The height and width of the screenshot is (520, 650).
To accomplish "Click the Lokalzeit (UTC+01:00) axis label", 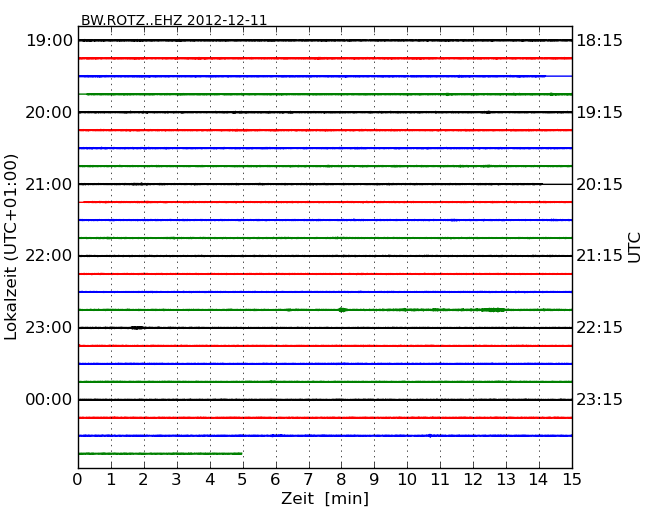I will point(11,247).
